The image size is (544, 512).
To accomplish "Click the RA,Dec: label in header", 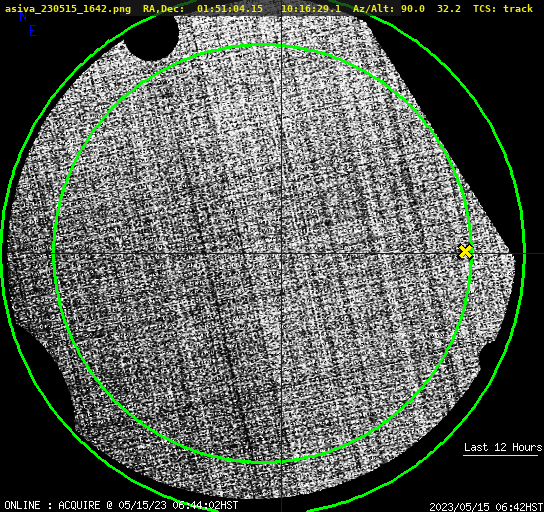I will [x=164, y=8].
